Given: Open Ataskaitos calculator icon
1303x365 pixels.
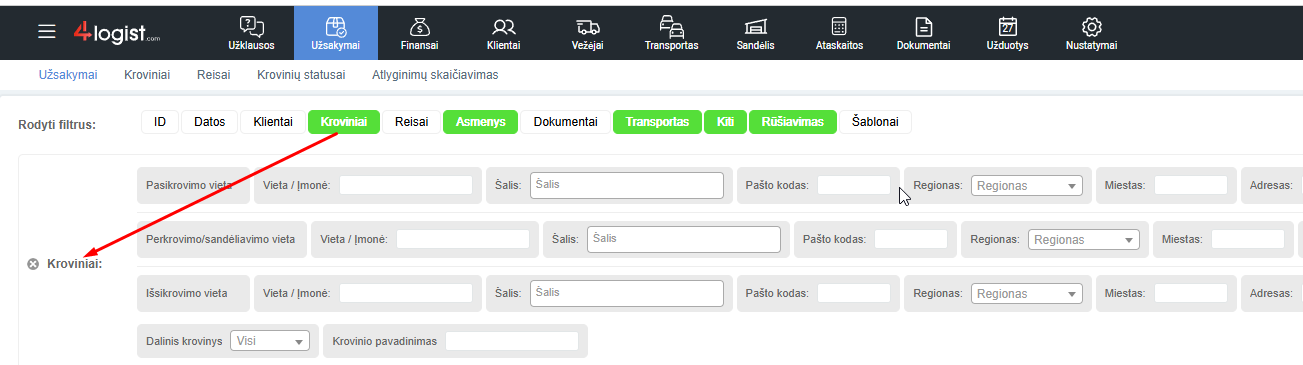Looking at the screenshot, I should [840, 27].
